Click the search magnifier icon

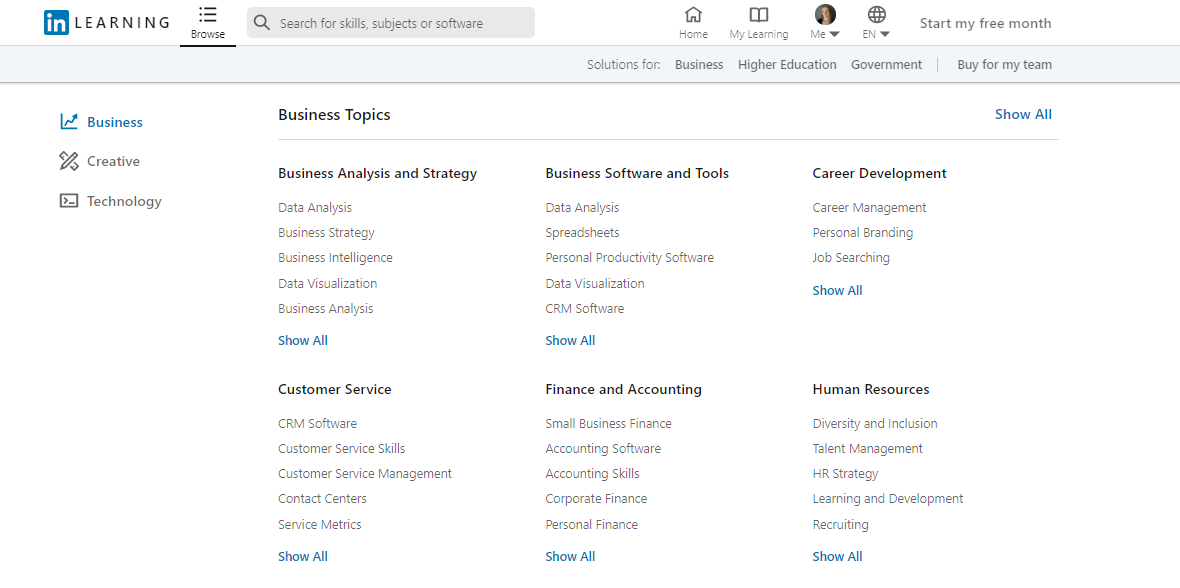[262, 23]
